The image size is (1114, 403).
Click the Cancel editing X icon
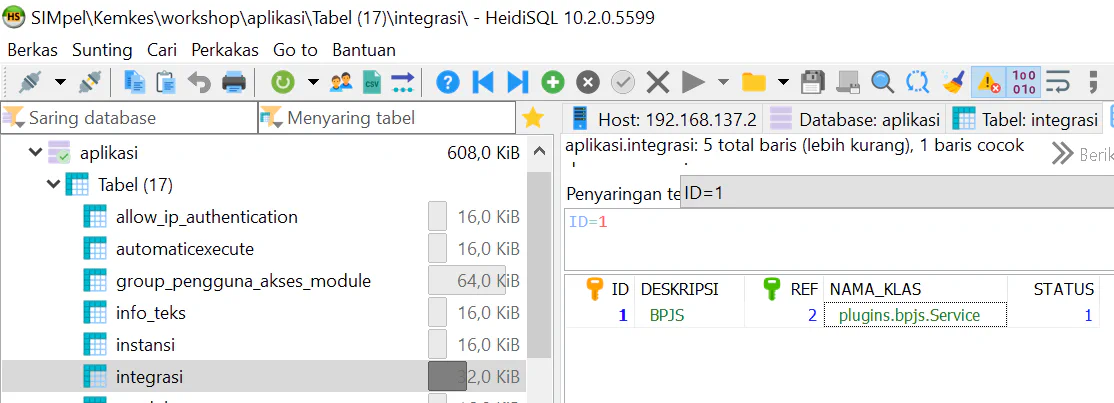click(658, 82)
